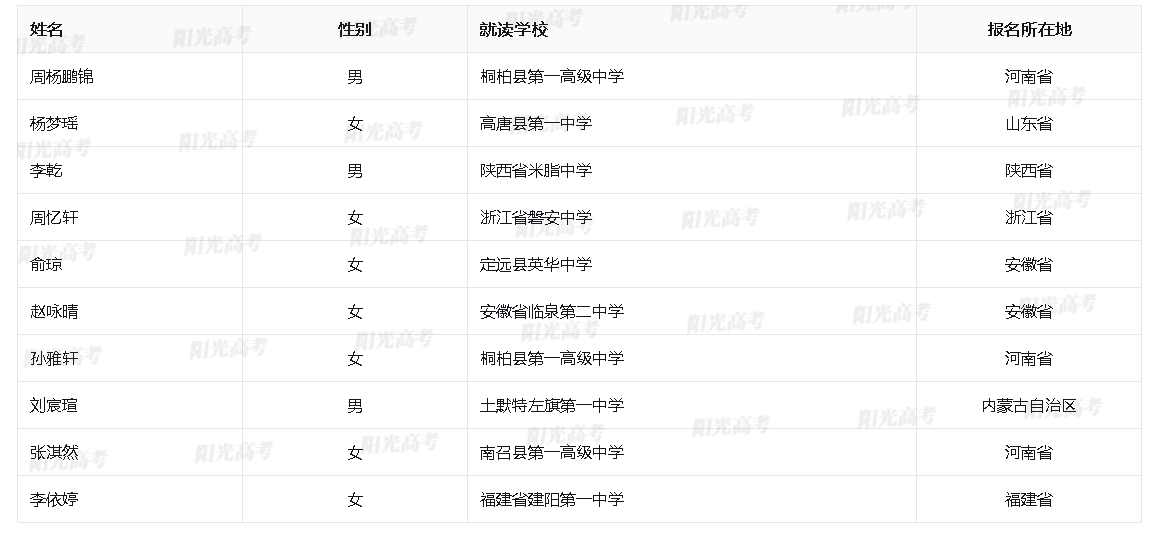Click 女 in 张淇然's row
The width and height of the screenshot is (1164, 538).
click(x=355, y=453)
